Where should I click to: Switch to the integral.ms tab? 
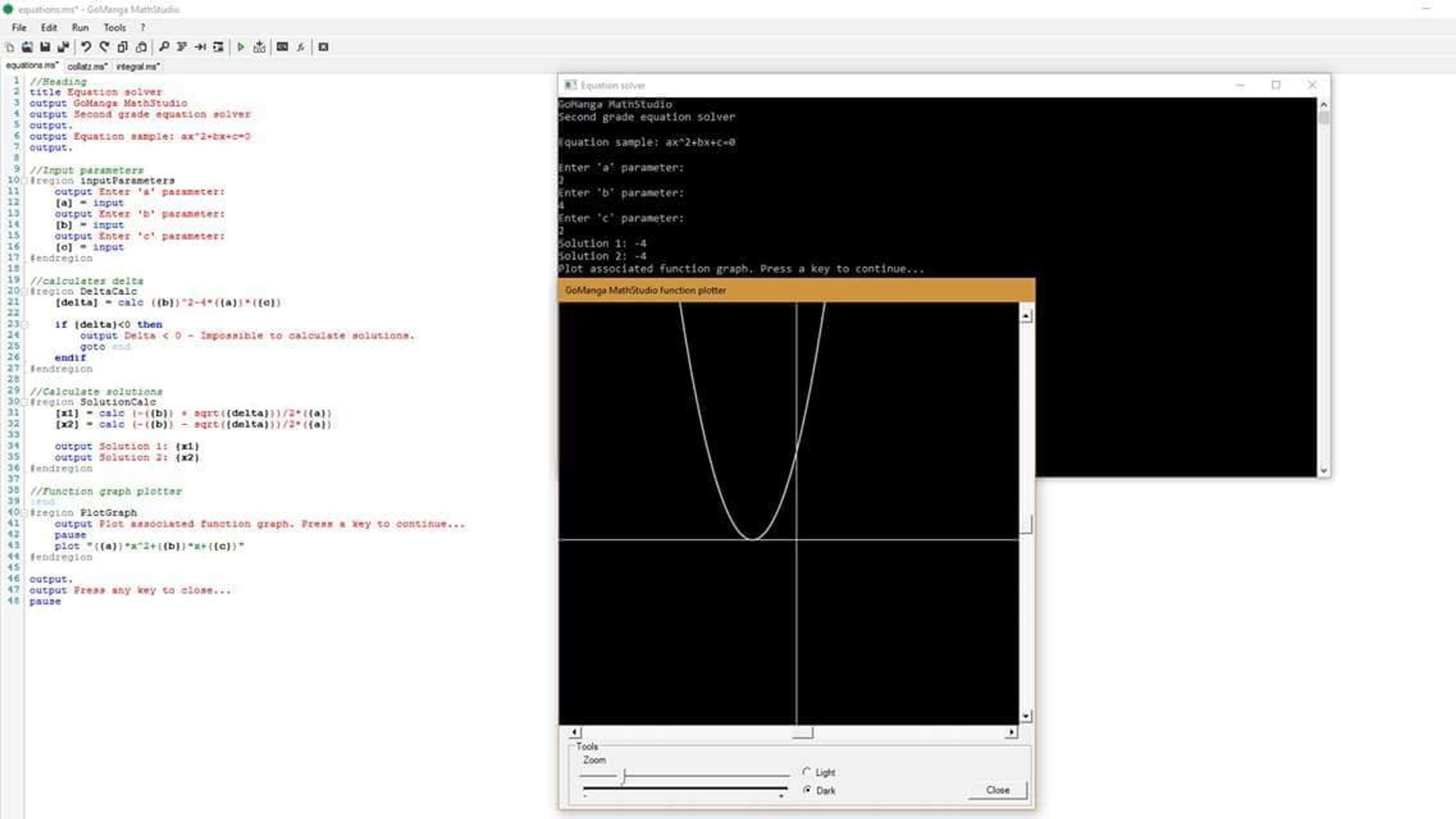click(x=137, y=67)
